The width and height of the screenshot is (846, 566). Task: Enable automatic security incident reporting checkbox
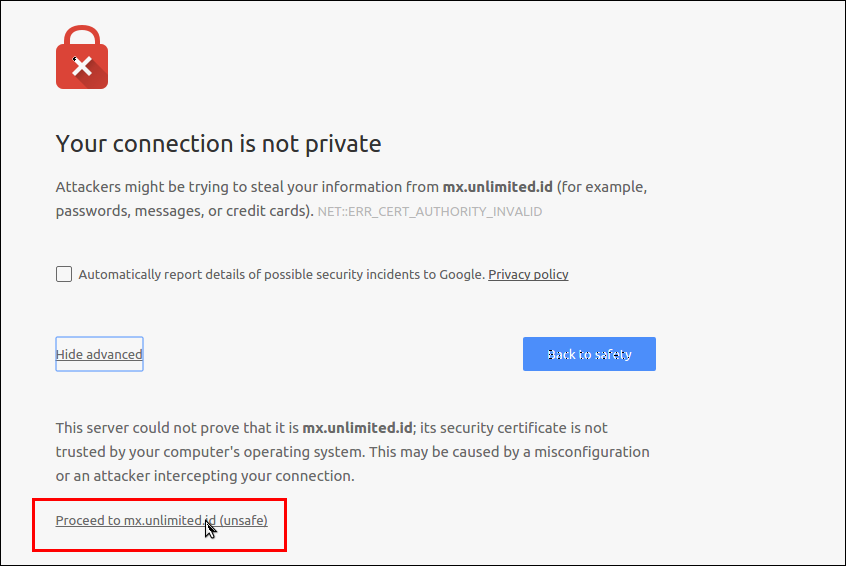(64, 274)
